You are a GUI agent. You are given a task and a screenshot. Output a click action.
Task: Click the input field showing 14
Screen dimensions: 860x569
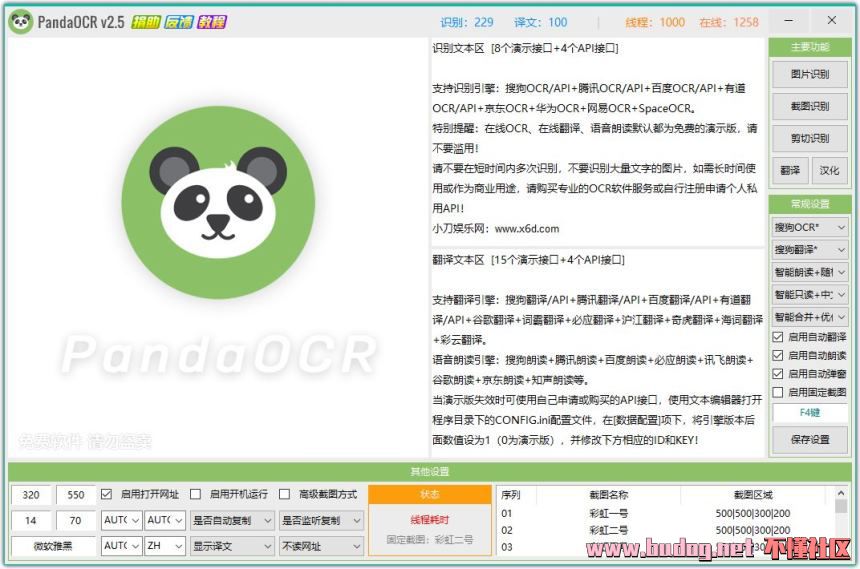coord(31,520)
